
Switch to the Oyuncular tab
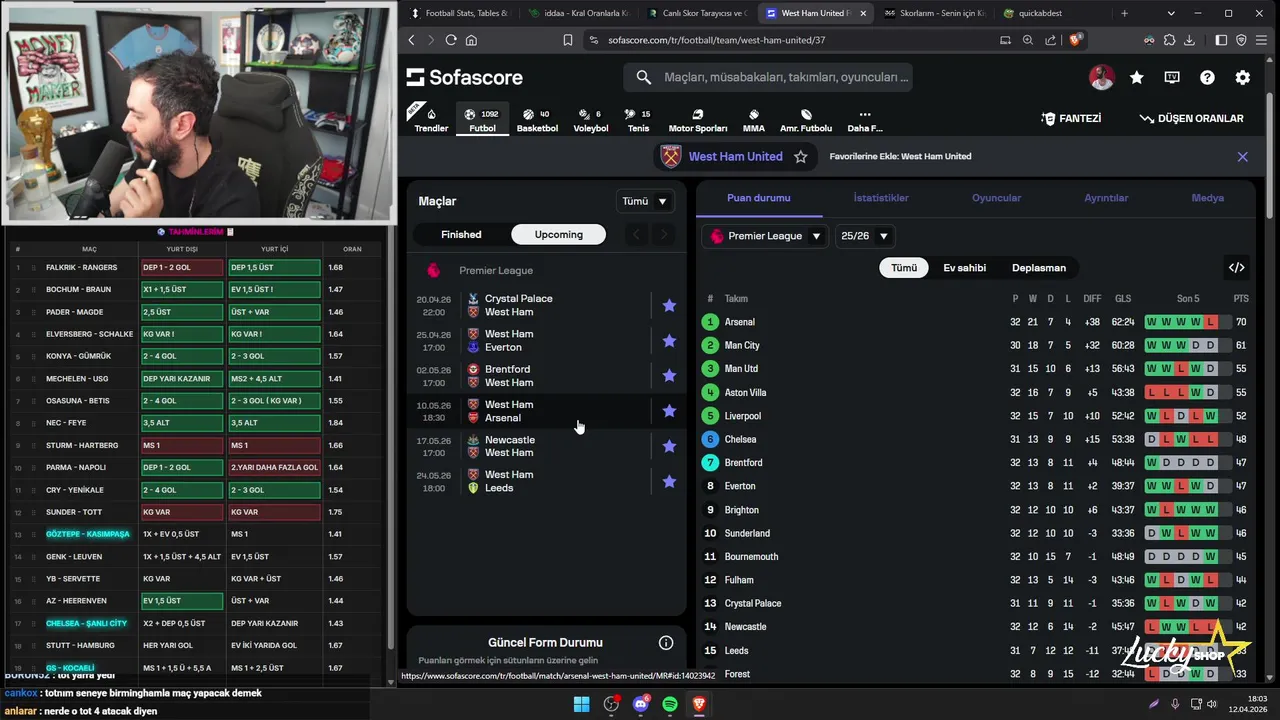tap(996, 198)
